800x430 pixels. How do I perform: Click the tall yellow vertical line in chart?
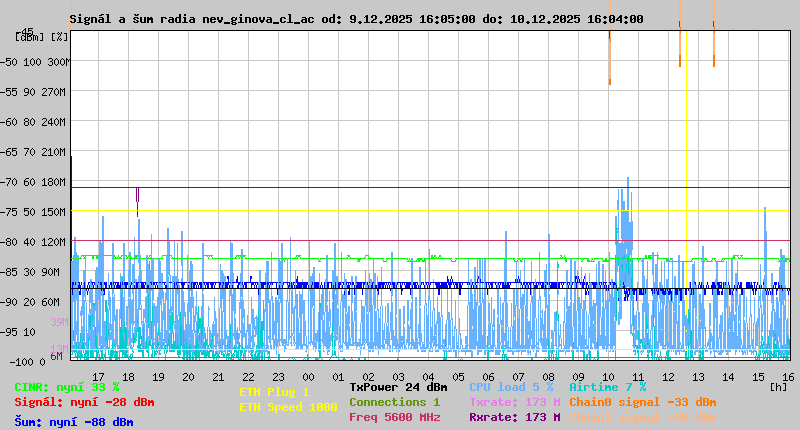686,200
